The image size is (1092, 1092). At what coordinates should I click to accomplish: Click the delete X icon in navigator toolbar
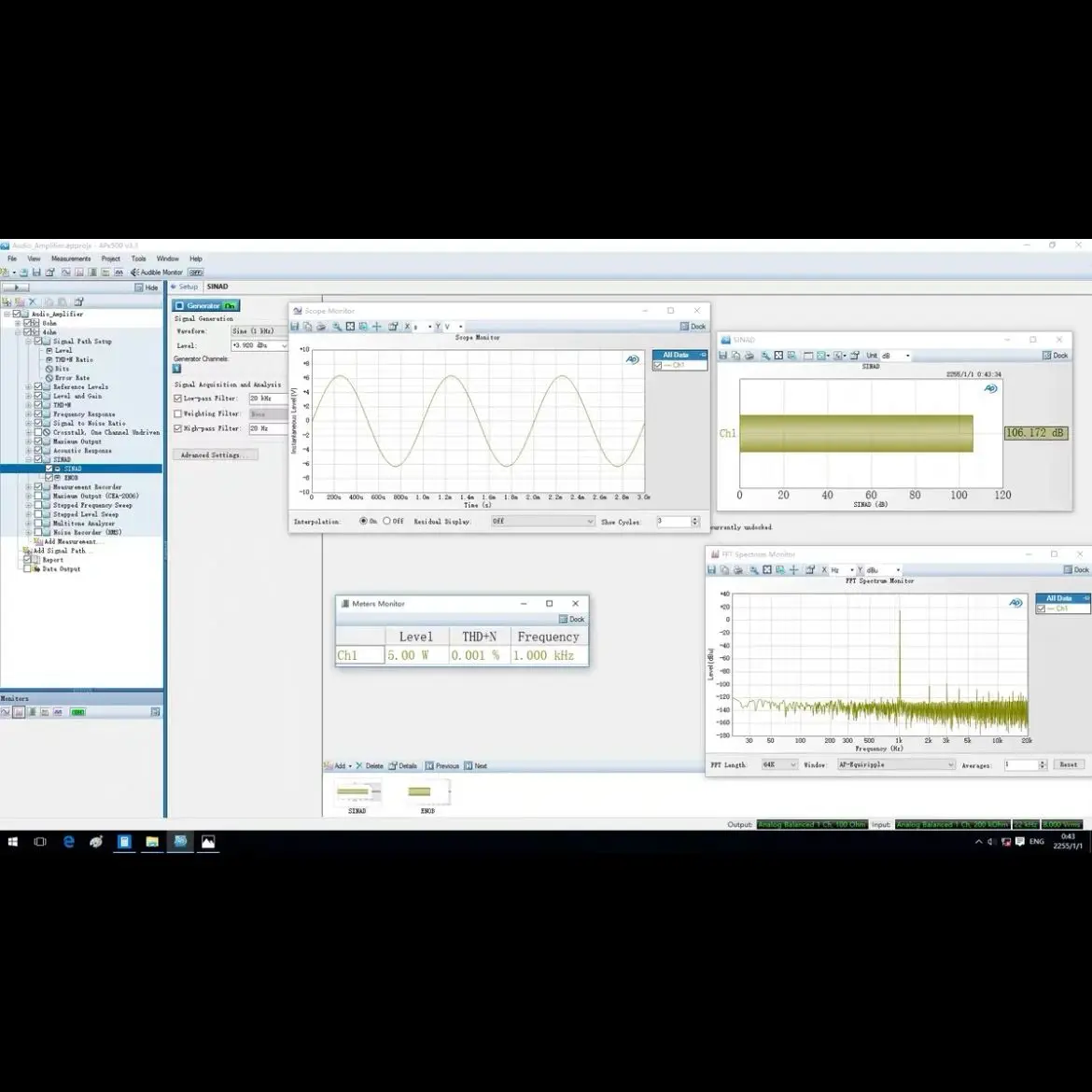32,301
